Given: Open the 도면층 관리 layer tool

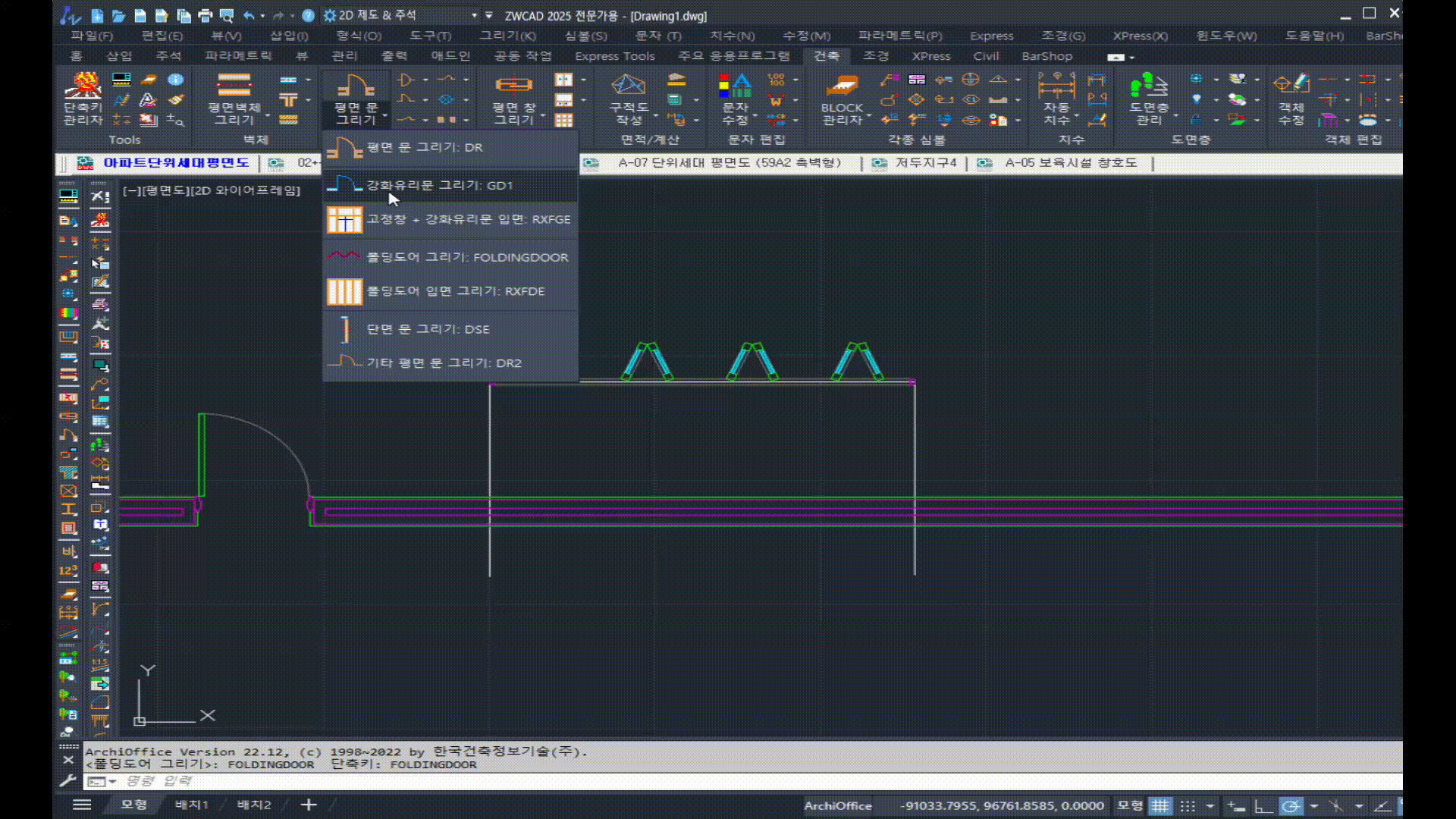Looking at the screenshot, I should tap(1148, 86).
